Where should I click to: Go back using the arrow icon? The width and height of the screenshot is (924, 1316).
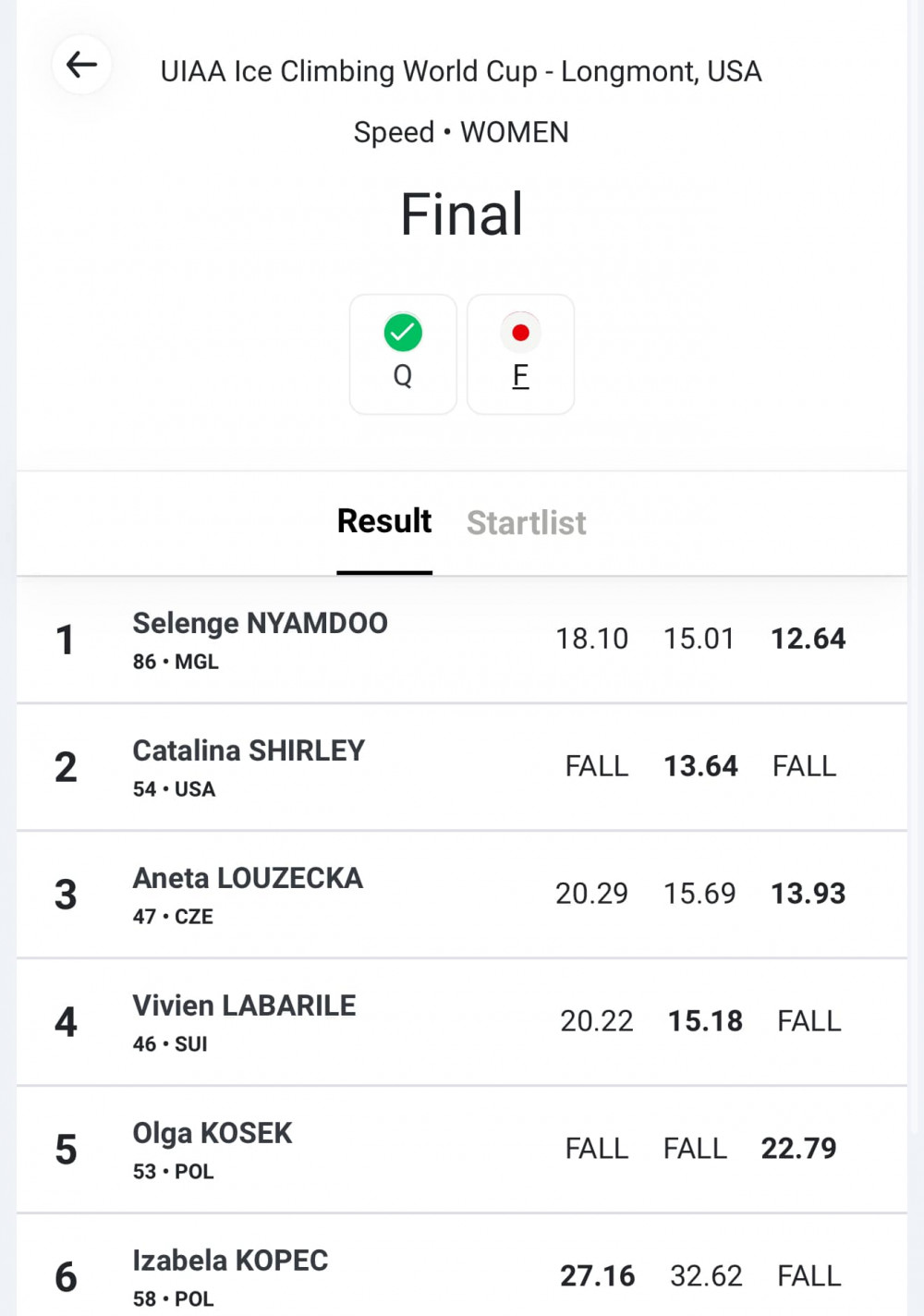pos(81,65)
